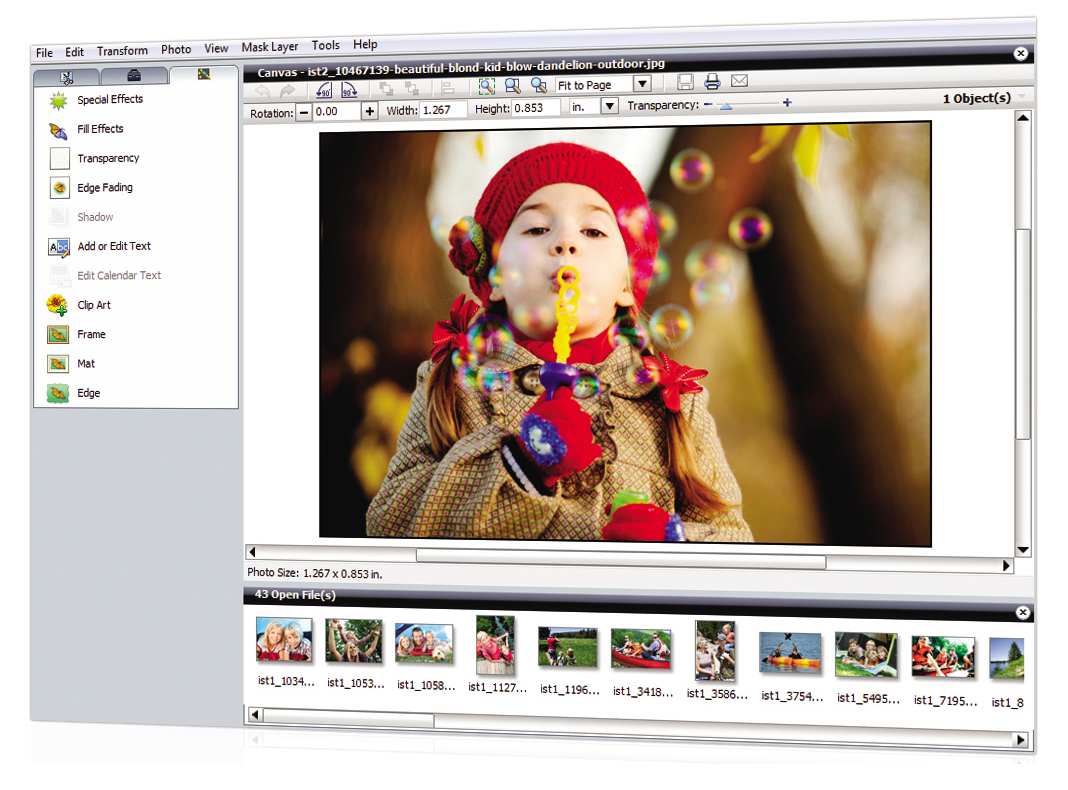
Task: Open the Clip Art flower icon
Action: (58, 306)
